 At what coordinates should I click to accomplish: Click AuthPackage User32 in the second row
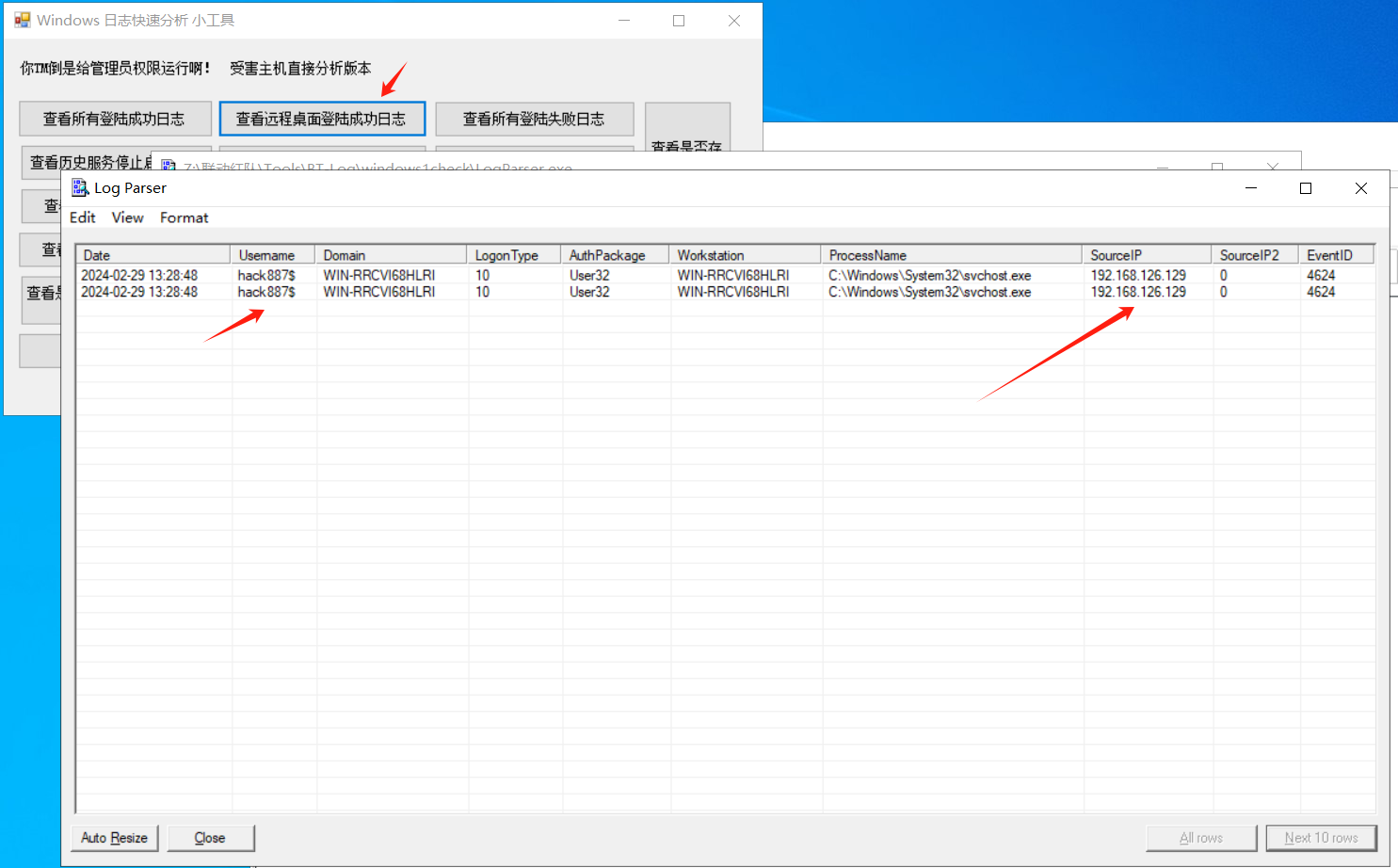click(589, 292)
